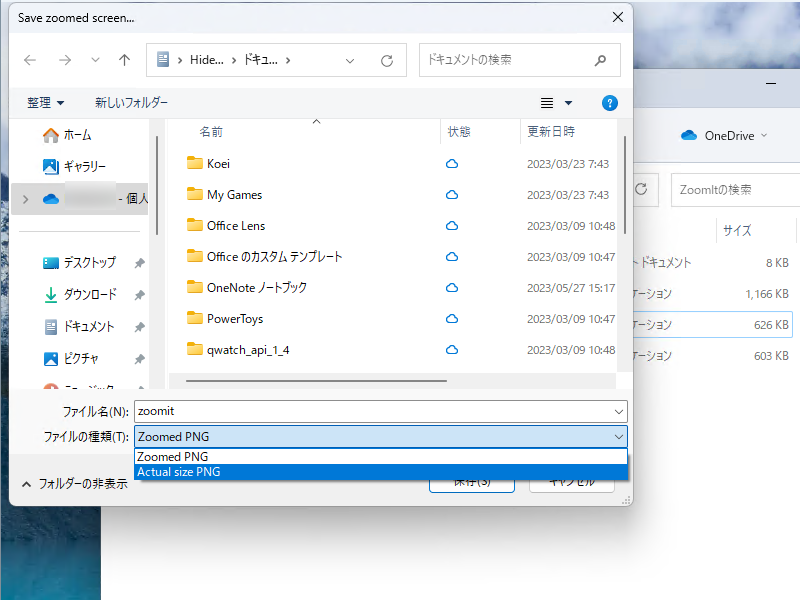Change the view layout icon
This screenshot has width=800, height=600.
[547, 103]
